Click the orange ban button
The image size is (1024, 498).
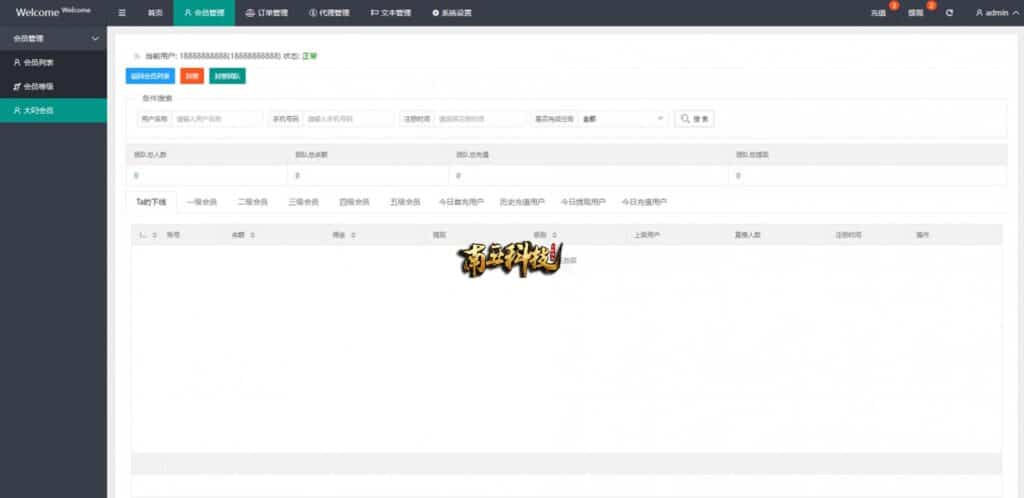pyautogui.click(x=192, y=76)
